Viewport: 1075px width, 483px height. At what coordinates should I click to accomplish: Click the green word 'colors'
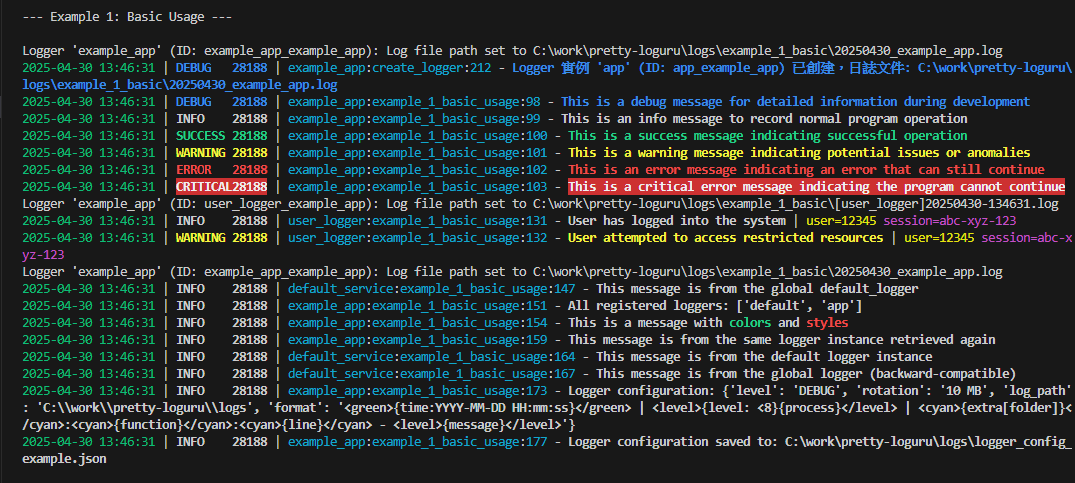pos(750,323)
